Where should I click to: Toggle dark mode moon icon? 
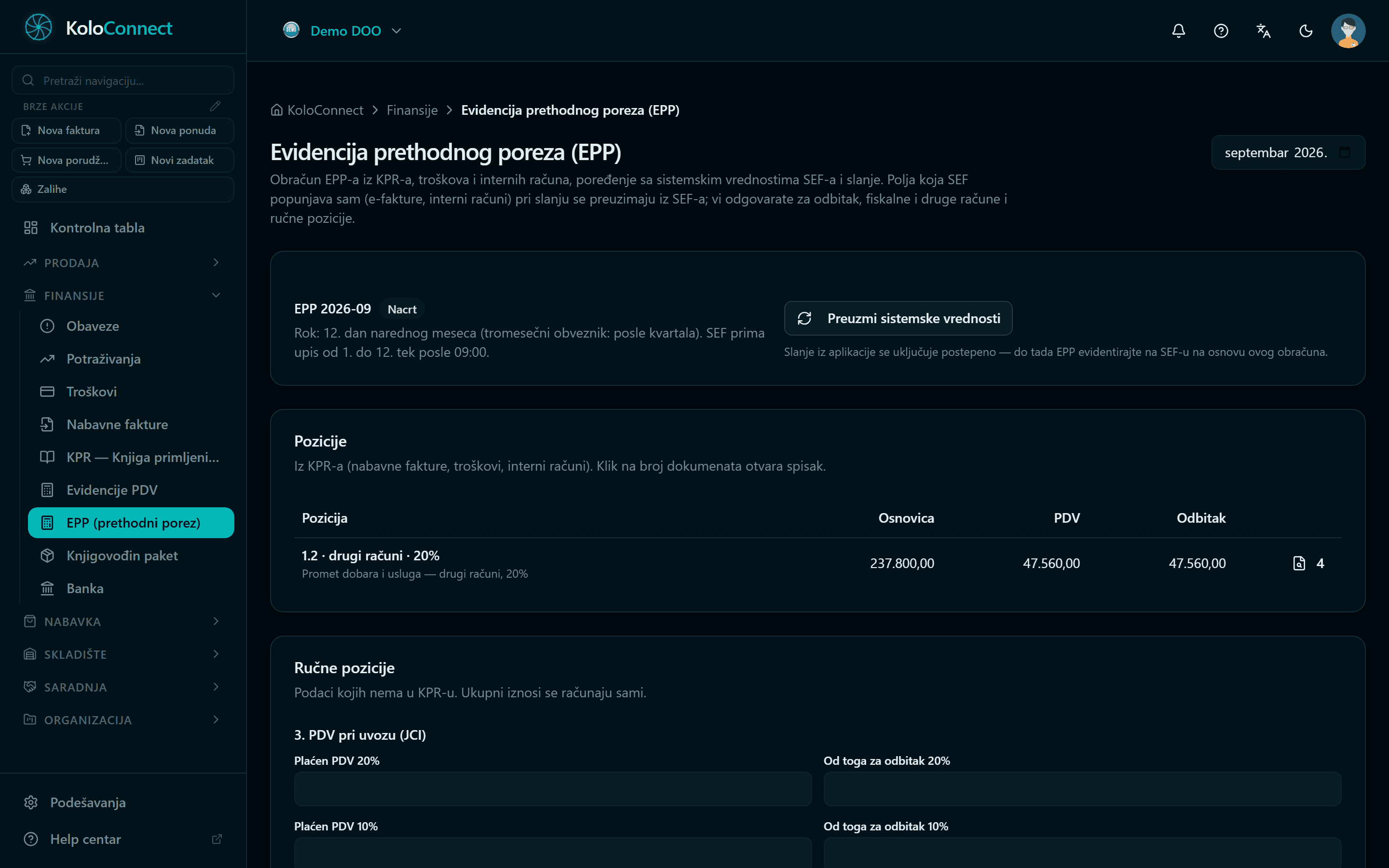[1306, 30]
